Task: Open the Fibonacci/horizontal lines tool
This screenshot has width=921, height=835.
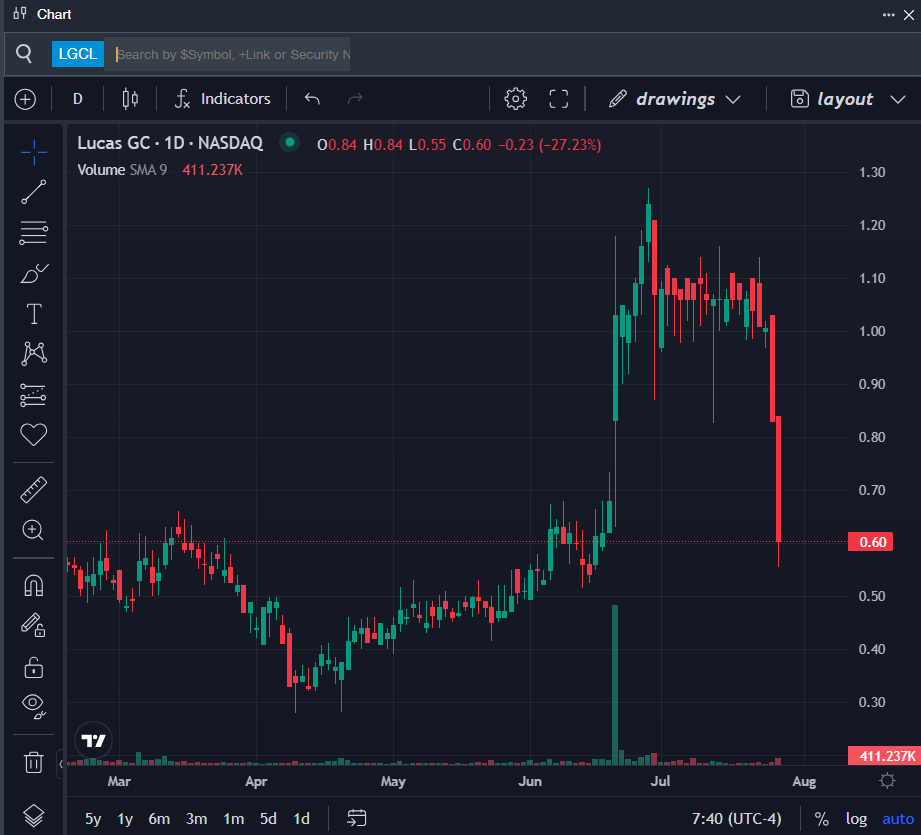Action: pyautogui.click(x=33, y=233)
